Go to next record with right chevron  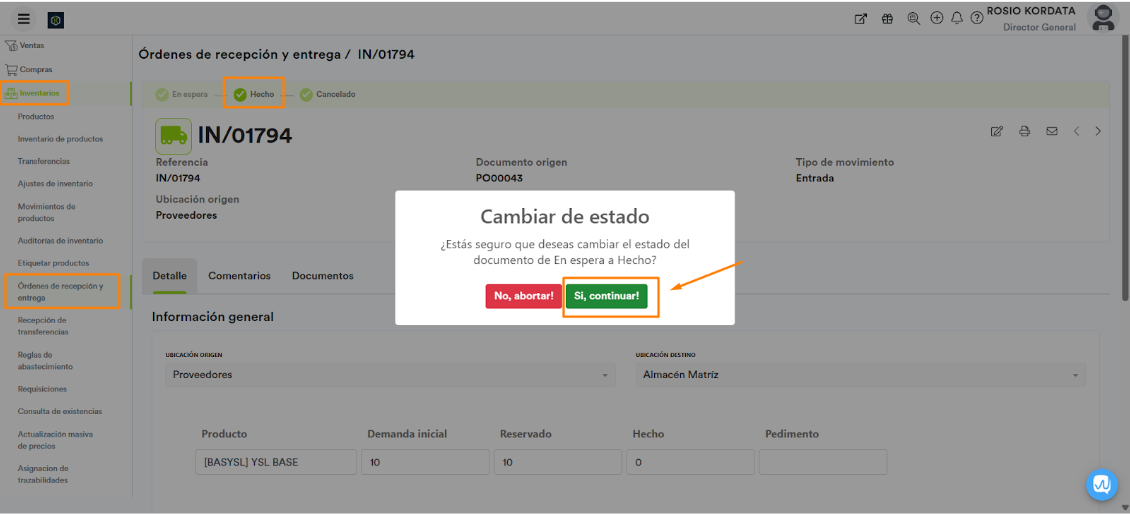(1098, 131)
